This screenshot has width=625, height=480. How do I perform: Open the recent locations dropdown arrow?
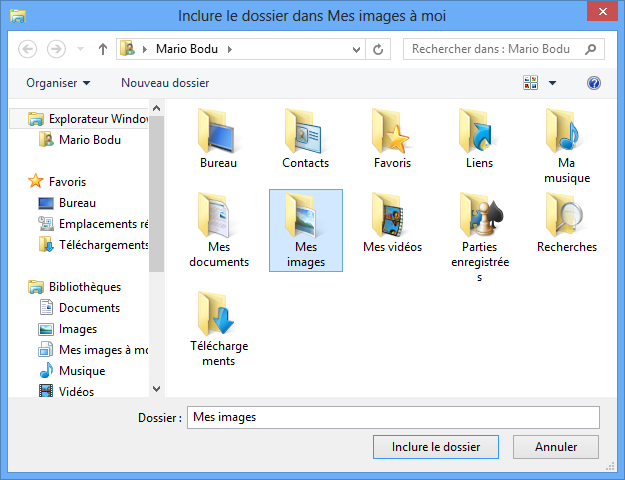tap(81, 49)
